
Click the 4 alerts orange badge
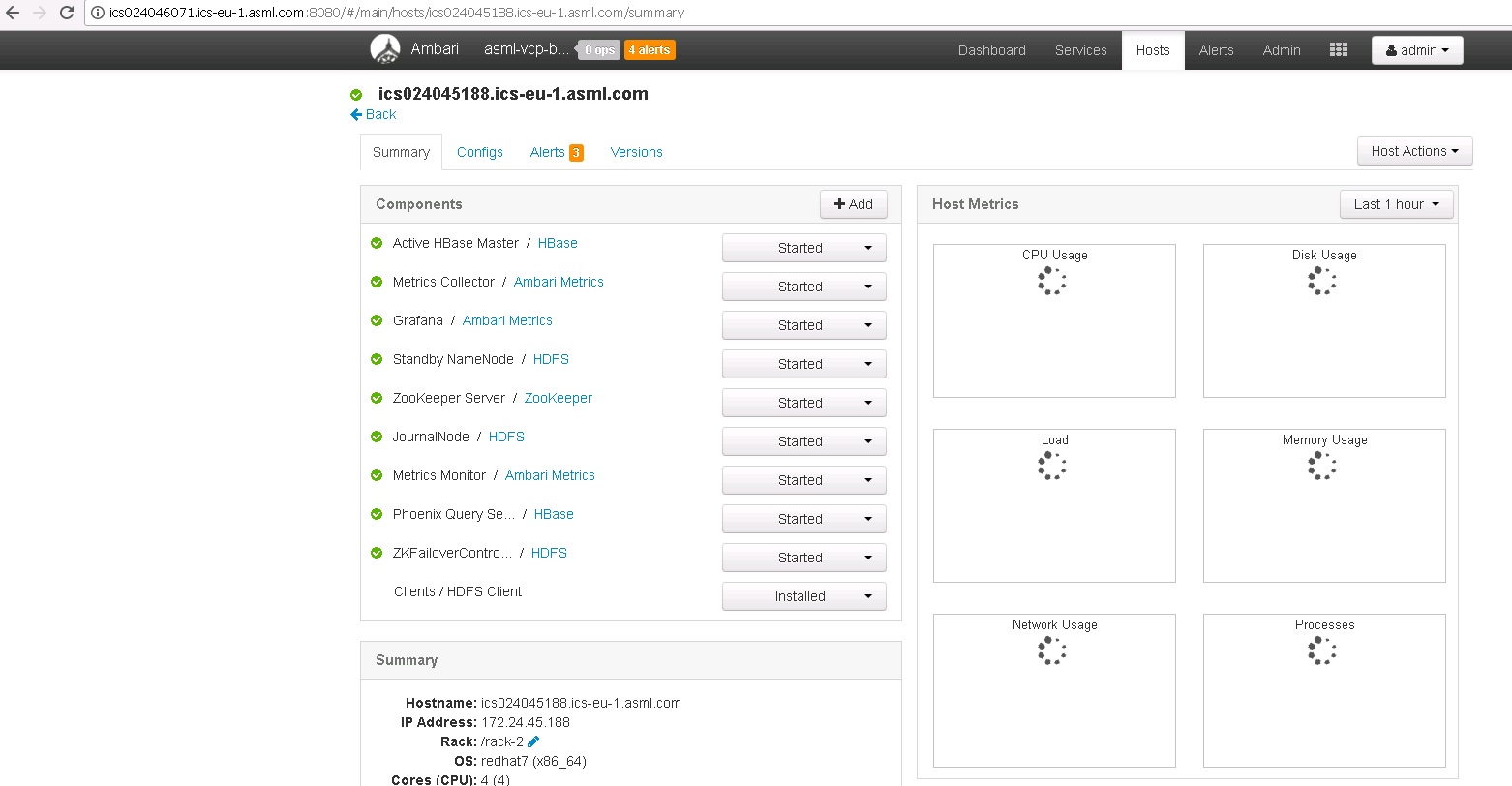650,50
